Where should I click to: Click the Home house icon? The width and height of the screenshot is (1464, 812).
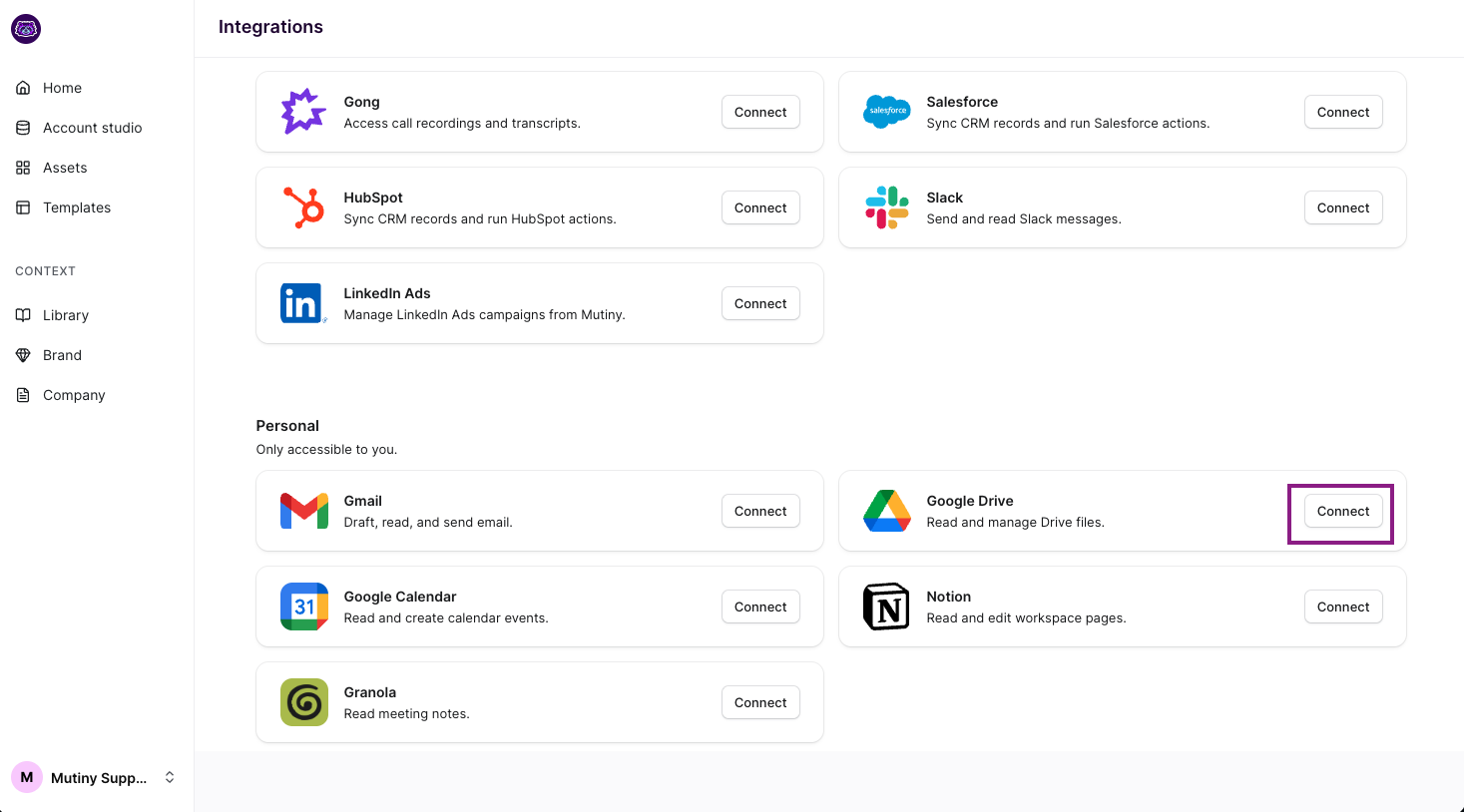23,88
